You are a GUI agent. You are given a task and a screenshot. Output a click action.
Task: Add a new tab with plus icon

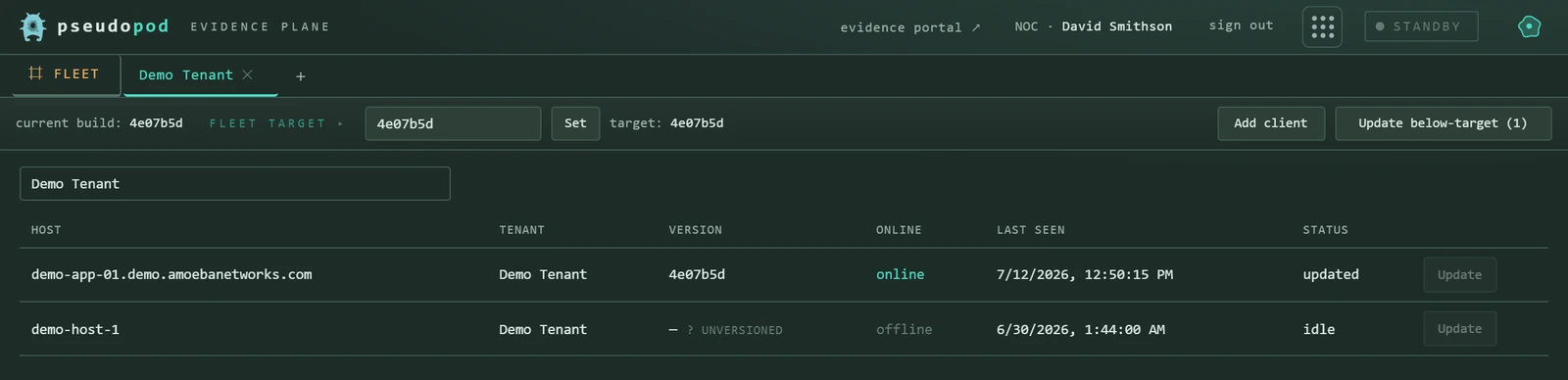point(301,76)
